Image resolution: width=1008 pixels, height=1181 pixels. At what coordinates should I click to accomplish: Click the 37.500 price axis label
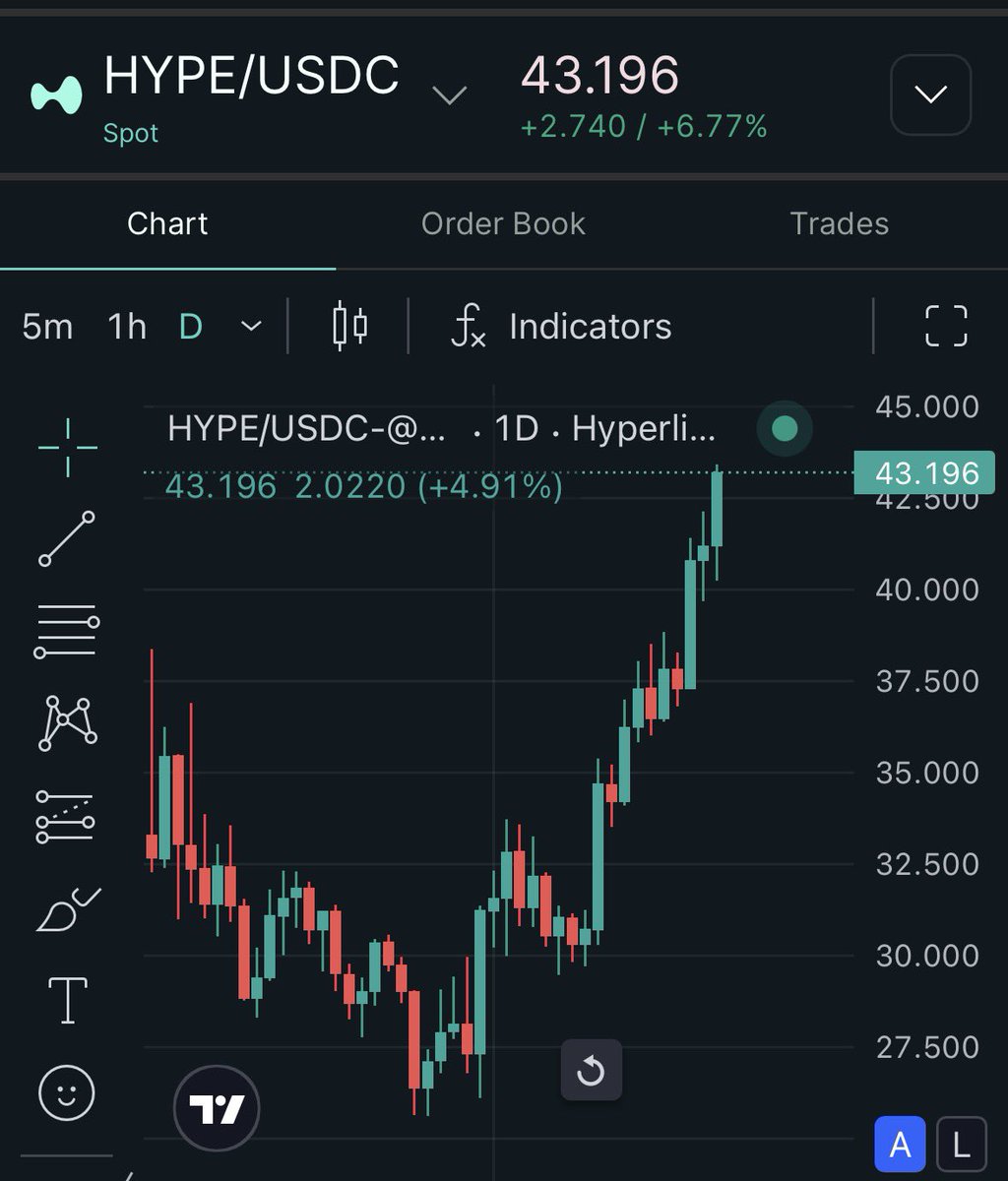(927, 681)
